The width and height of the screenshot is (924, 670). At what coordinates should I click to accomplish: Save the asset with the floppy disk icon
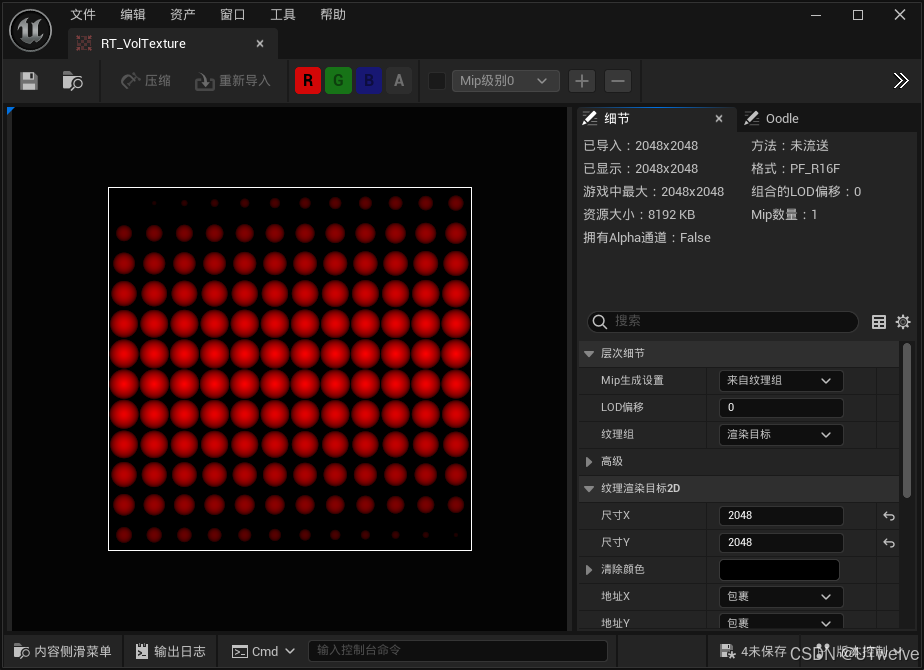[29, 81]
